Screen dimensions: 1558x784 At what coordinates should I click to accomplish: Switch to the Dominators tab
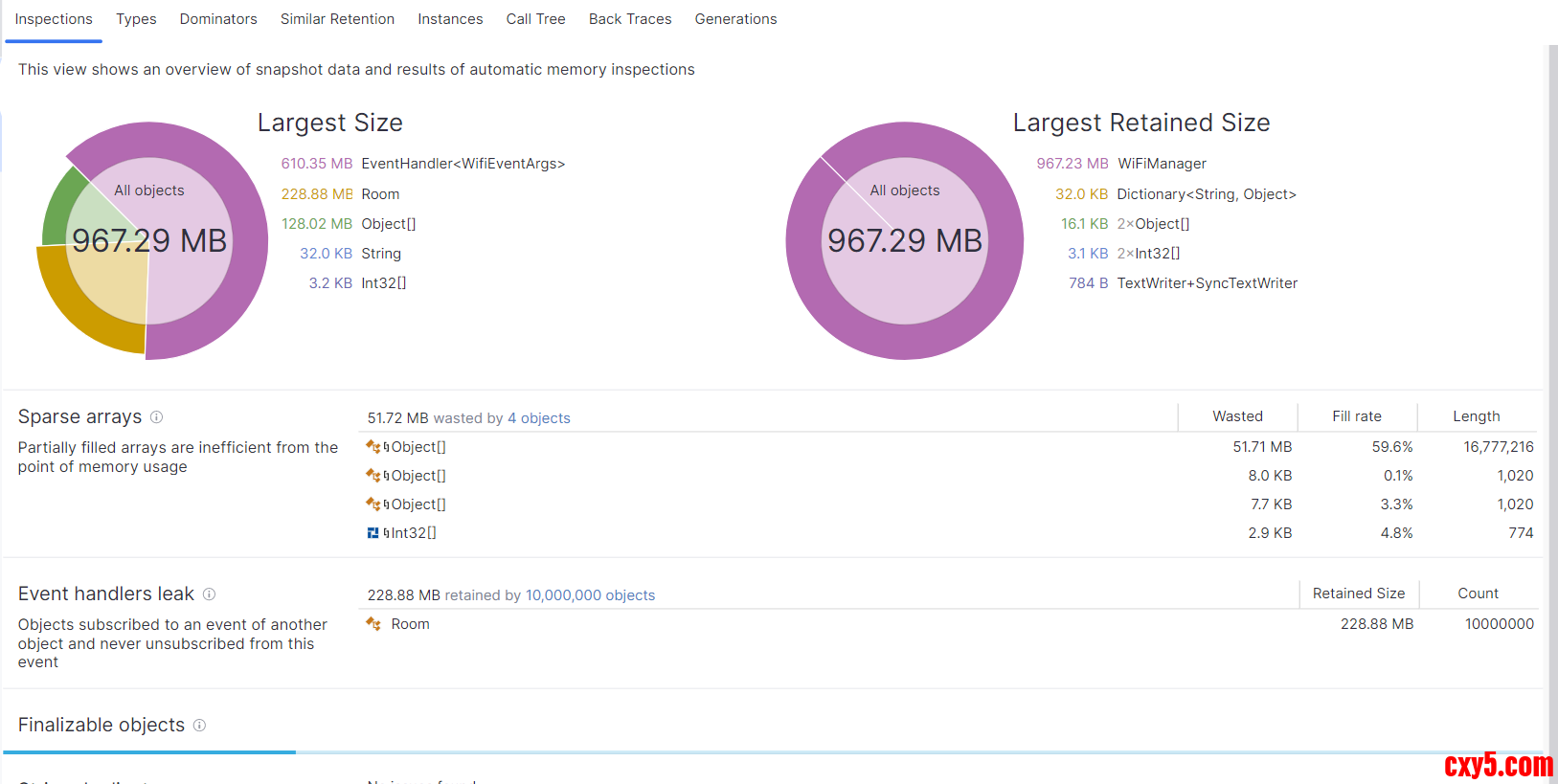[218, 19]
